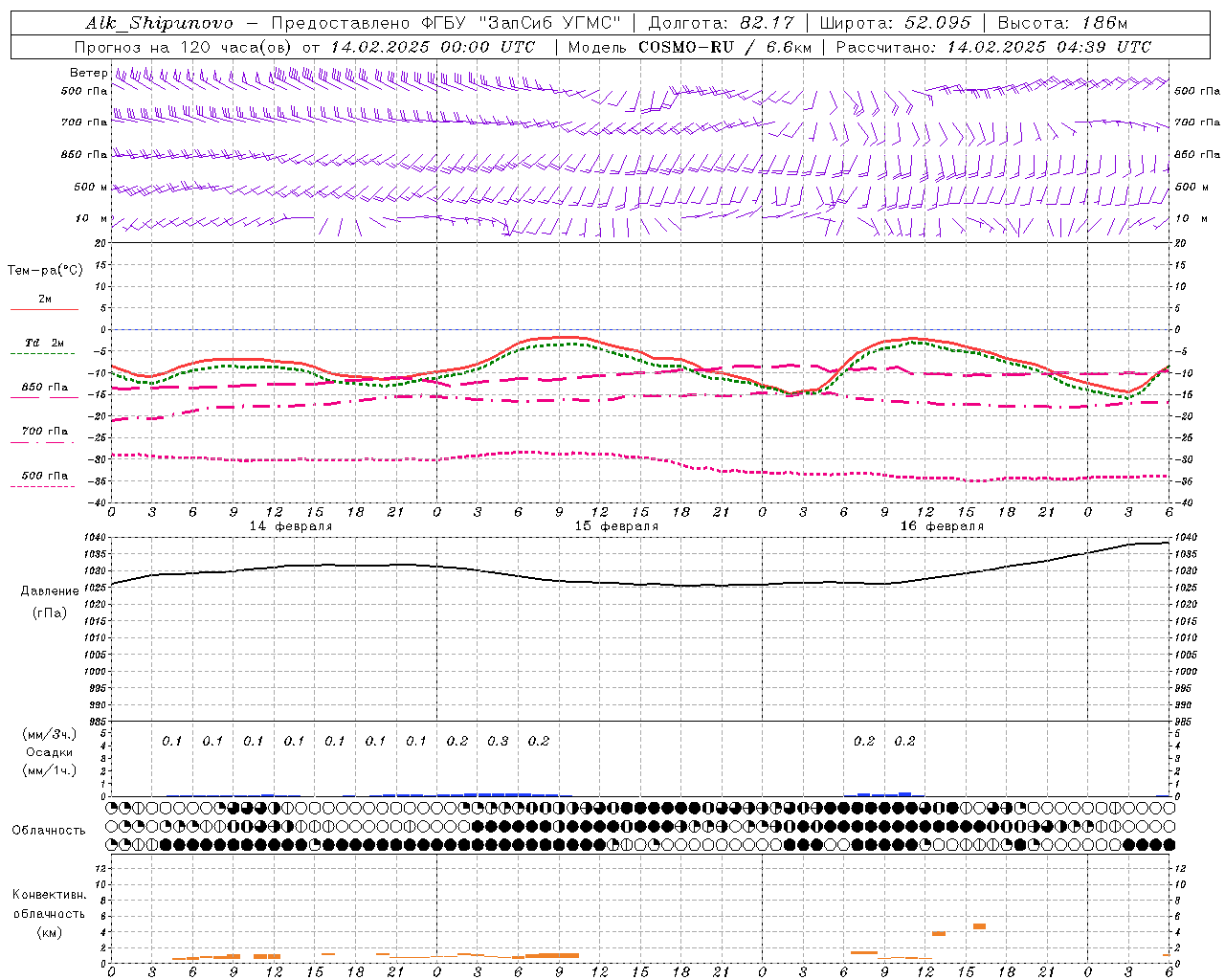Click the forecast start '14.02.2025 00:00 UTC'

tap(433, 47)
